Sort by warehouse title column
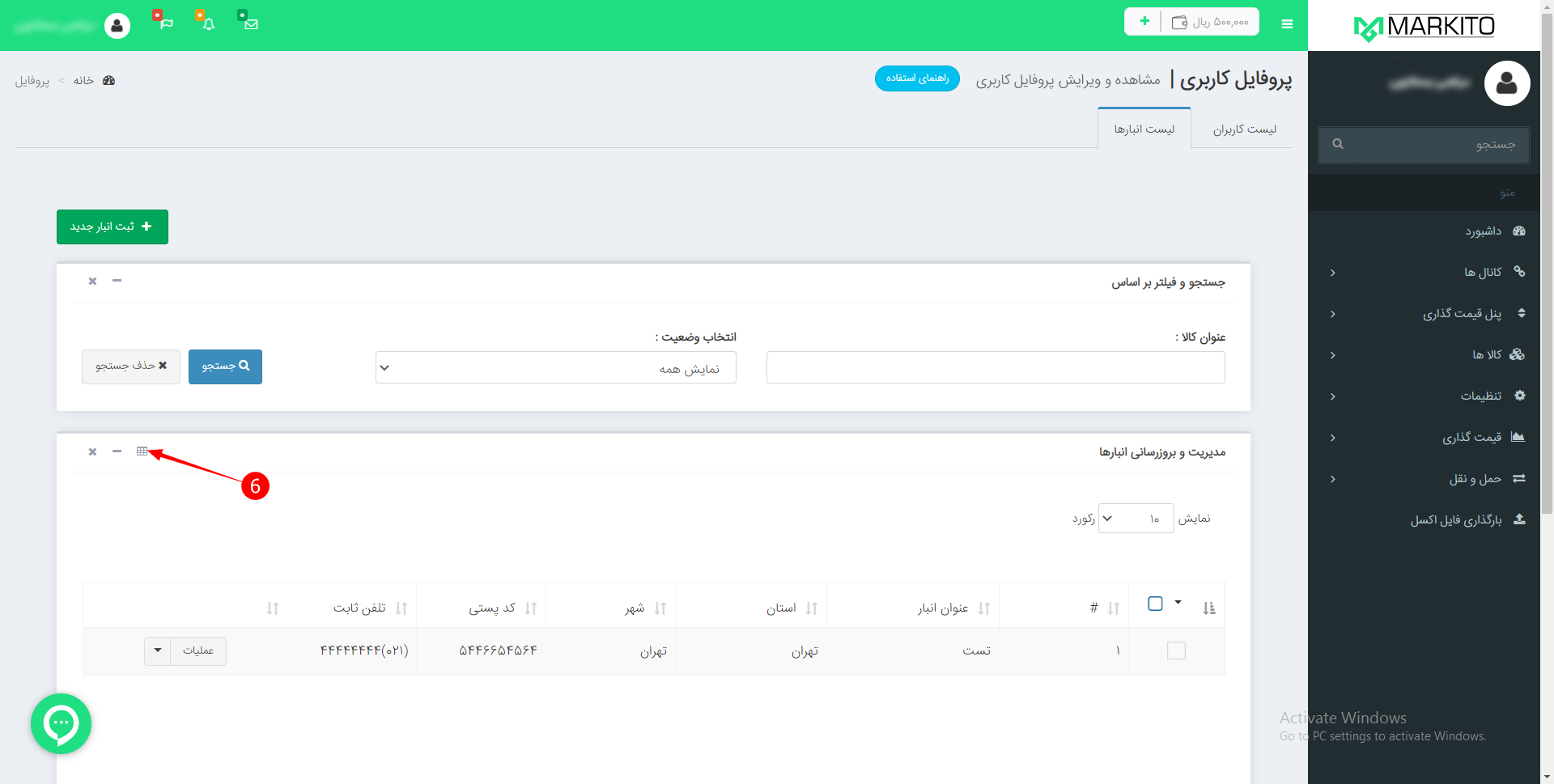This screenshot has height=784, width=1554. [983, 608]
